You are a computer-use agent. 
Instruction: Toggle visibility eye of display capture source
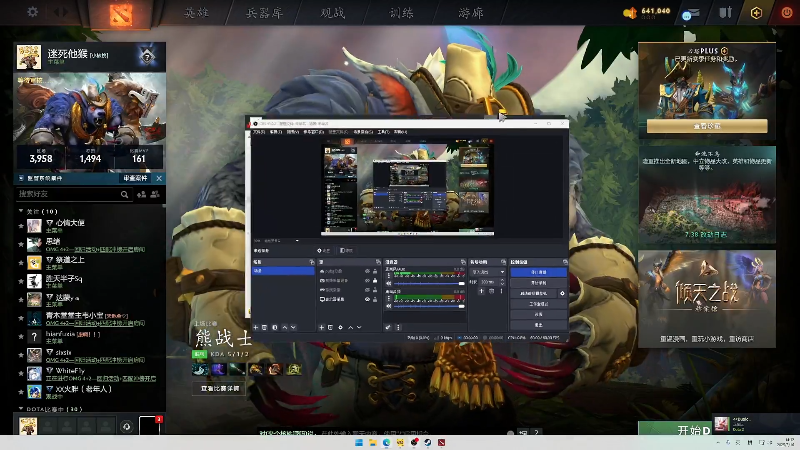[367, 299]
